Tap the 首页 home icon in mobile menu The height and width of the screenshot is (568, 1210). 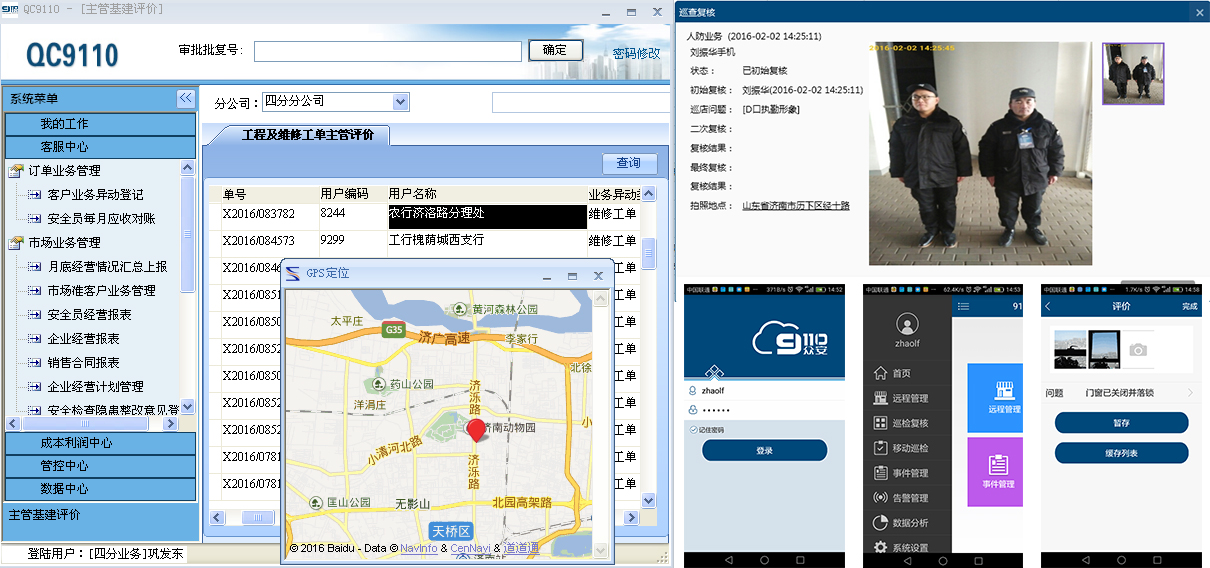(x=880, y=373)
